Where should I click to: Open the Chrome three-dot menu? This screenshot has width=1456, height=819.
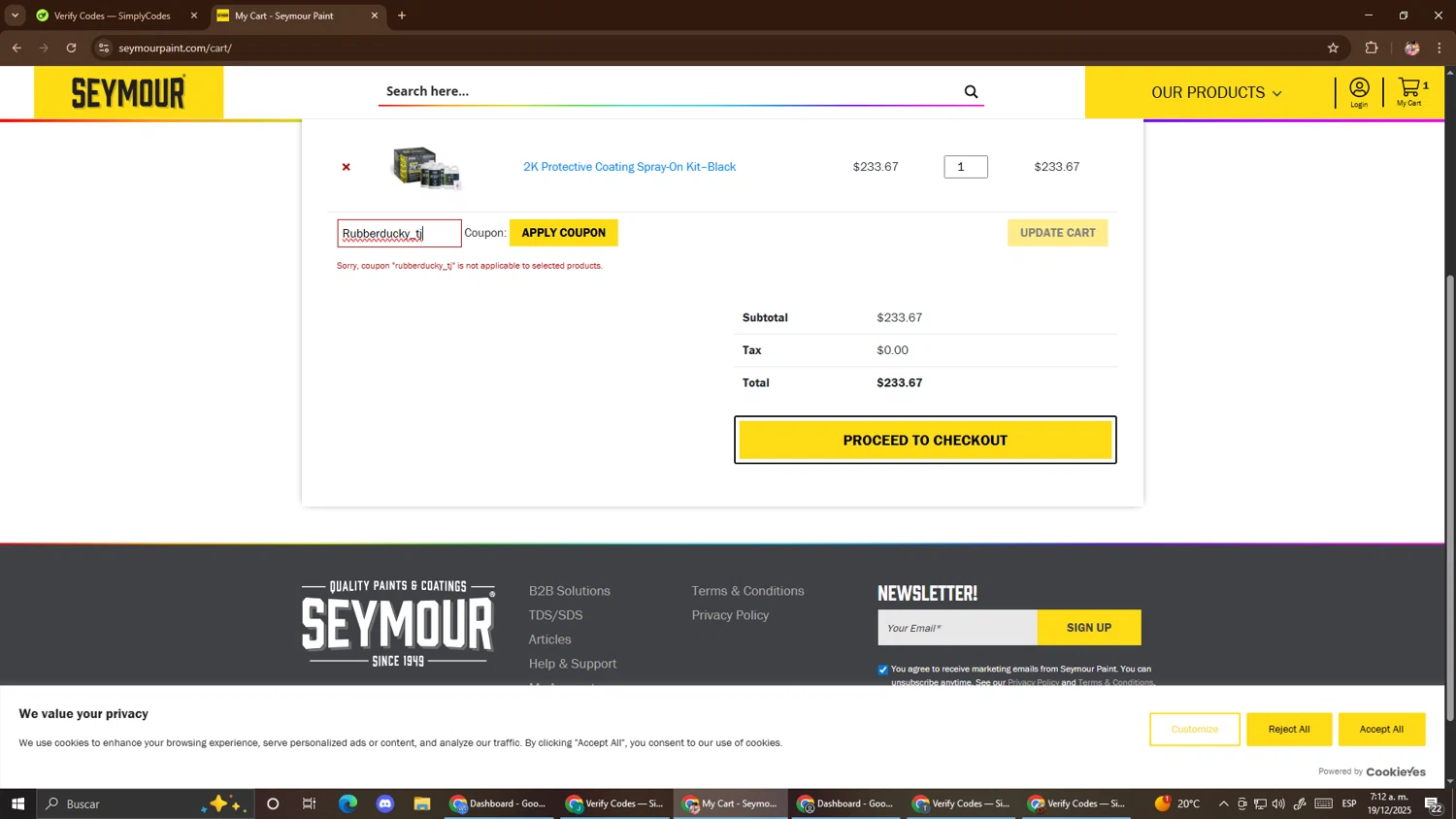pyautogui.click(x=1439, y=48)
